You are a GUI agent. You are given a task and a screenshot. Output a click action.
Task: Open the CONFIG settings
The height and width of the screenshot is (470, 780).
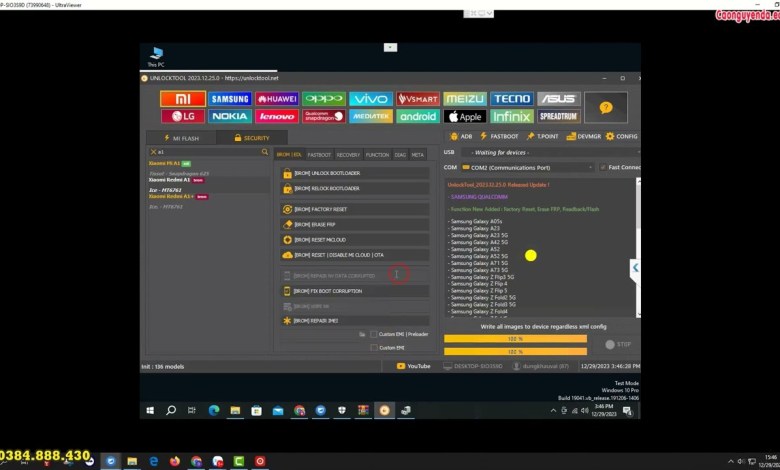point(621,136)
